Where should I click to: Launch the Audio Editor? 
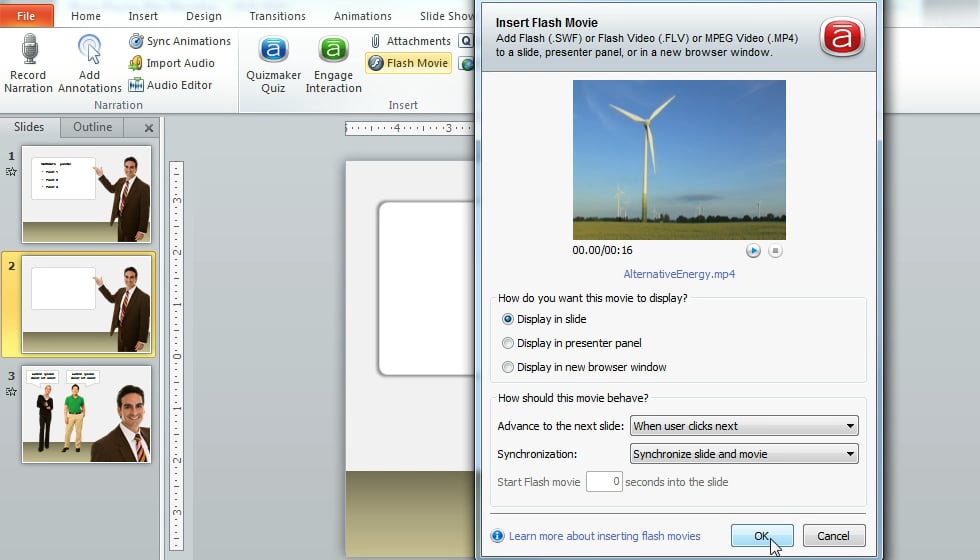[170, 85]
